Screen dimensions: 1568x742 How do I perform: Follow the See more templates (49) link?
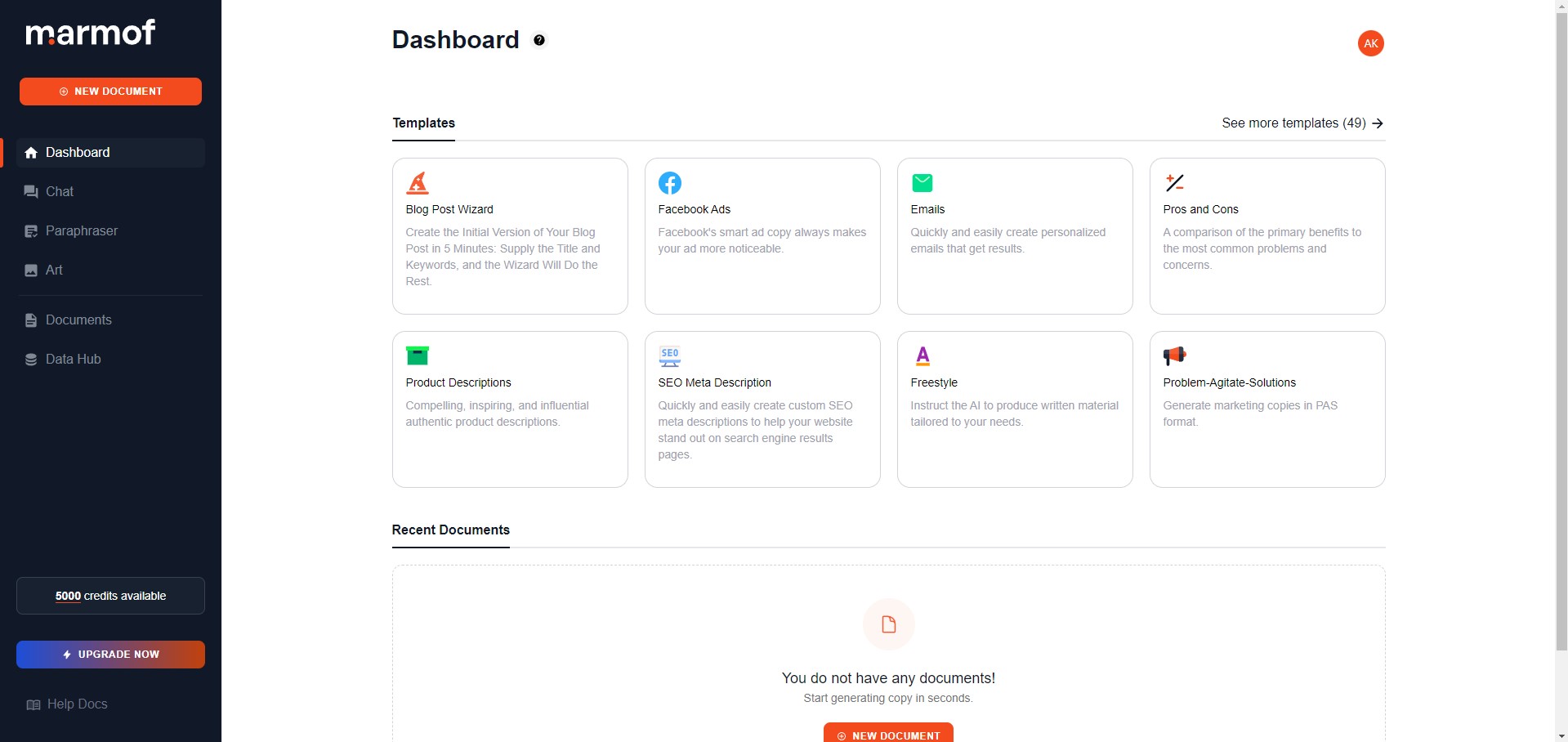1302,123
